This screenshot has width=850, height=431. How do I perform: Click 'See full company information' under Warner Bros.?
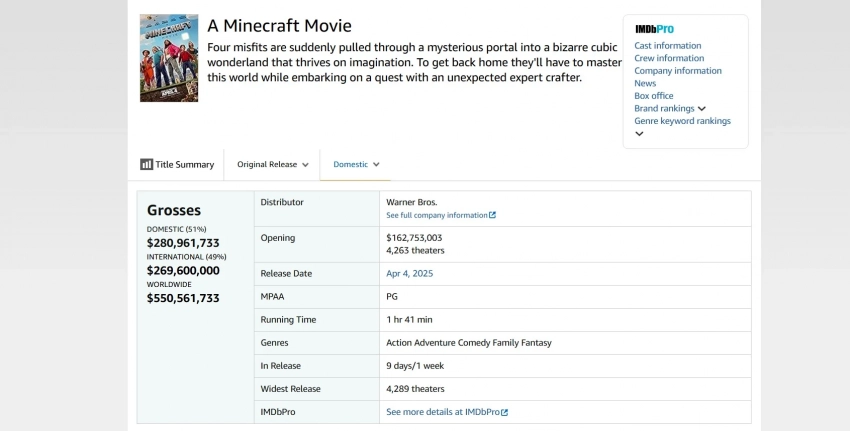(x=436, y=215)
